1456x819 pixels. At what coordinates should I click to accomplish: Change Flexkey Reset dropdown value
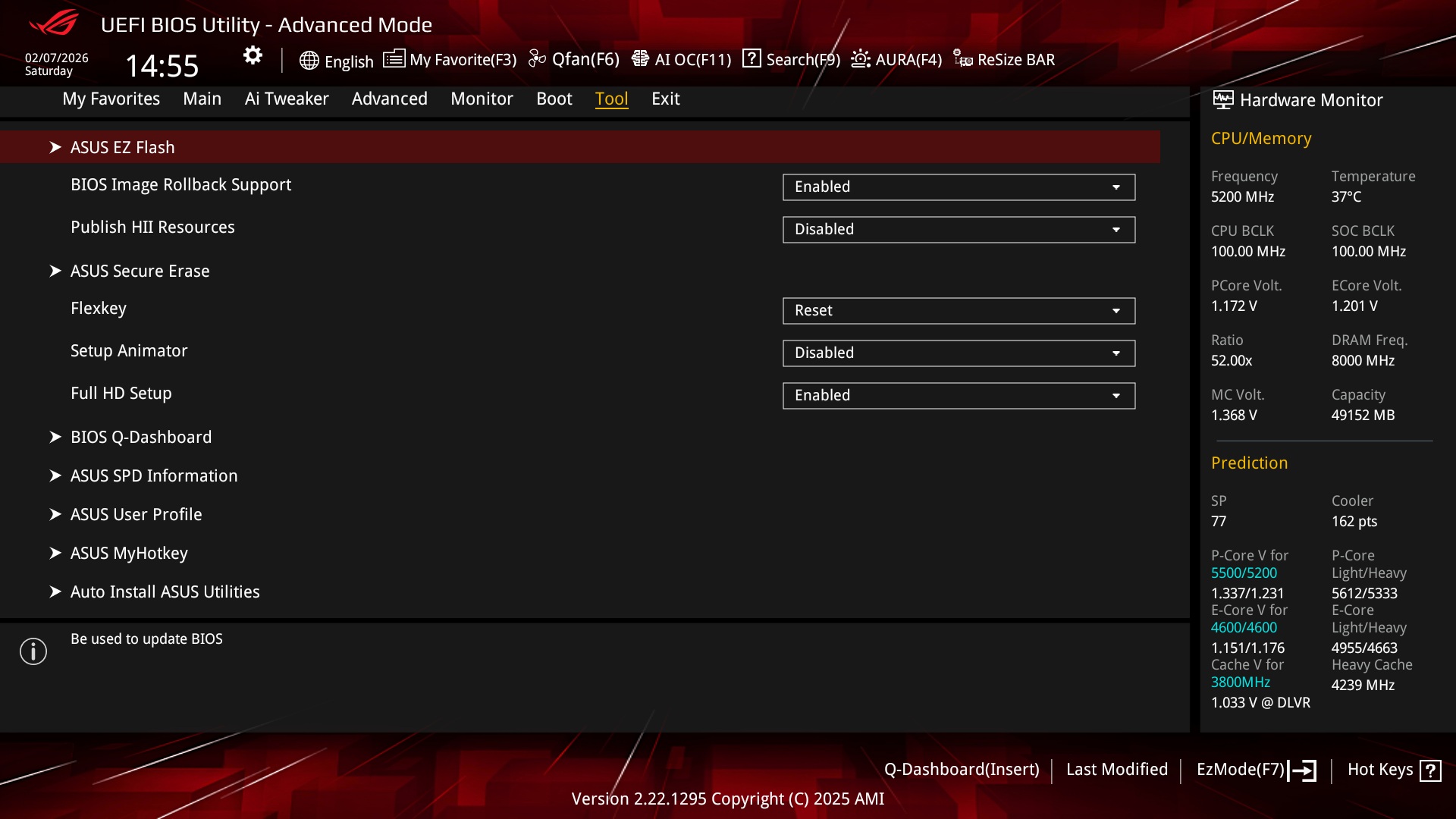pyautogui.click(x=959, y=311)
